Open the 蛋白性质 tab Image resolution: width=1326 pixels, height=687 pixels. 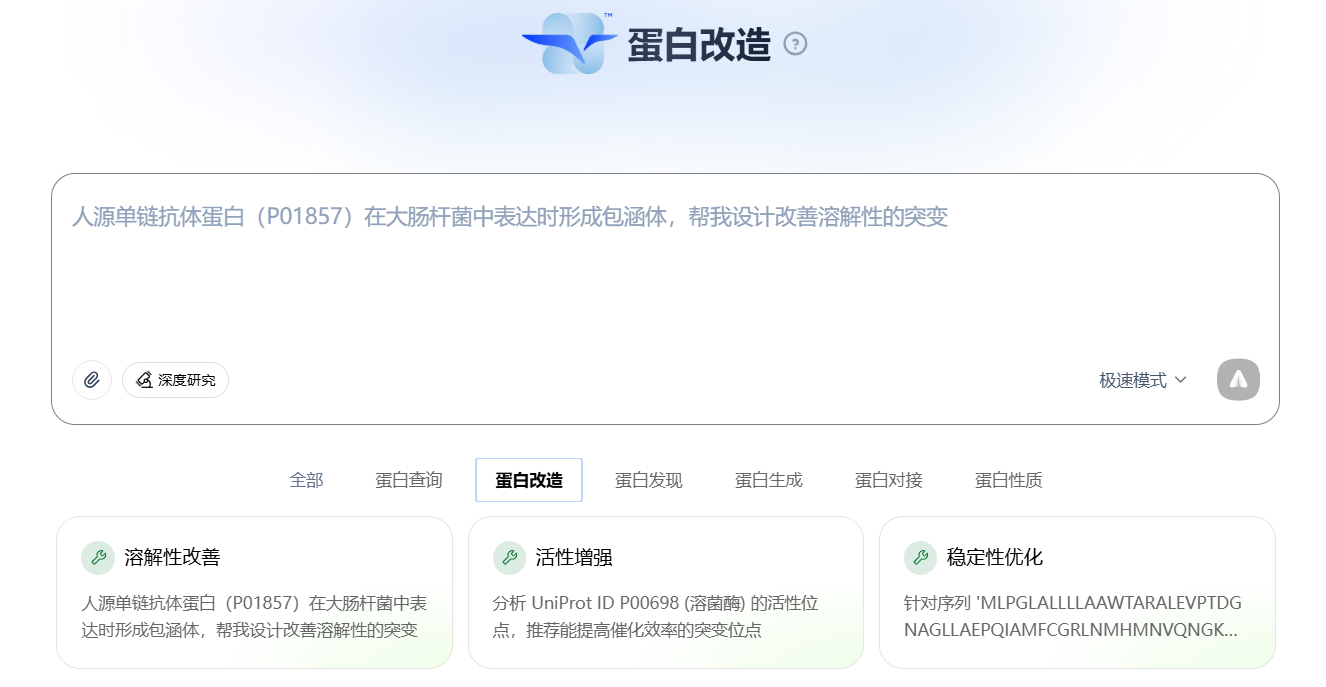click(x=1009, y=480)
